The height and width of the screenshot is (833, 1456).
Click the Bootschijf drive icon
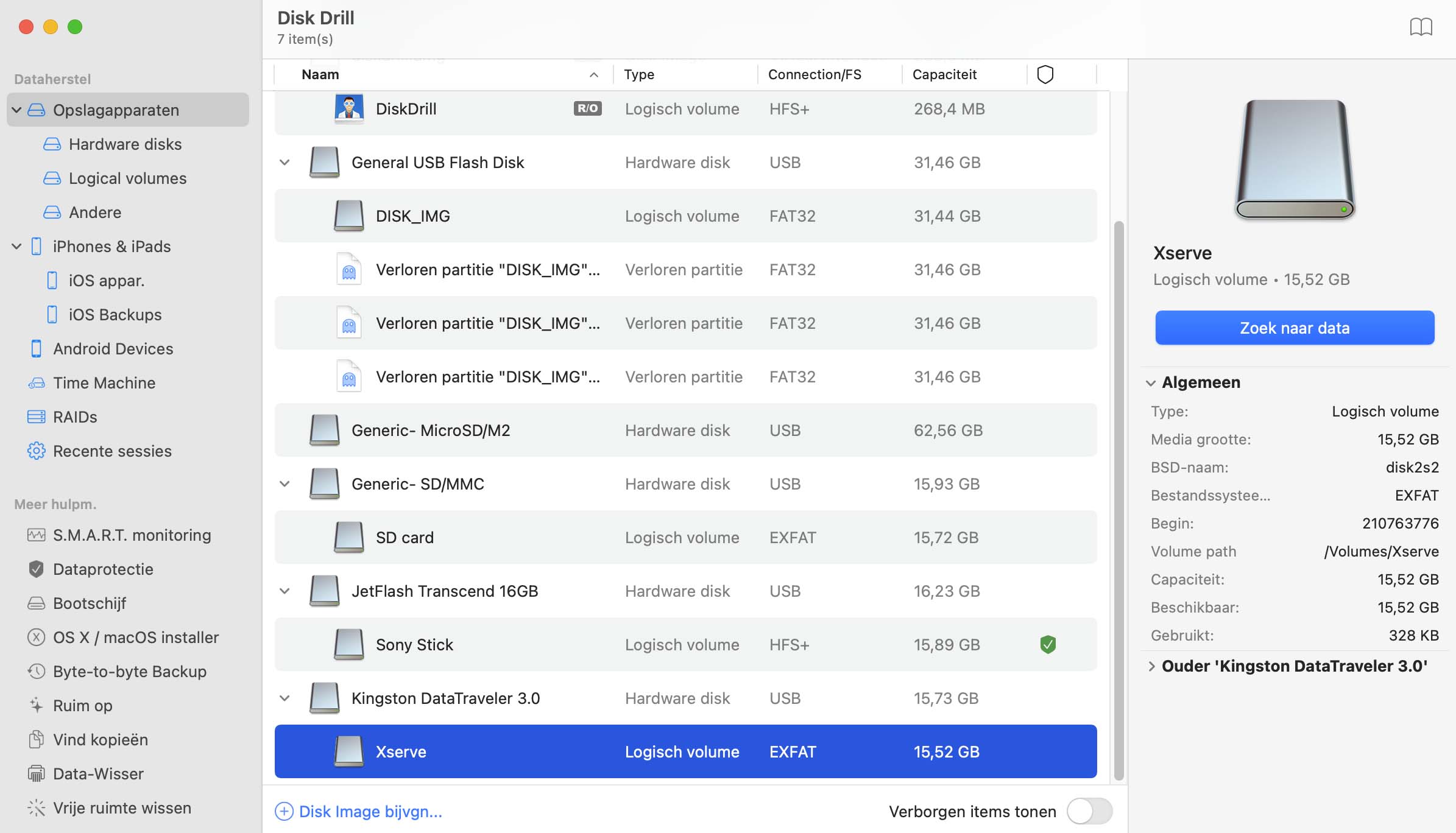click(37, 603)
